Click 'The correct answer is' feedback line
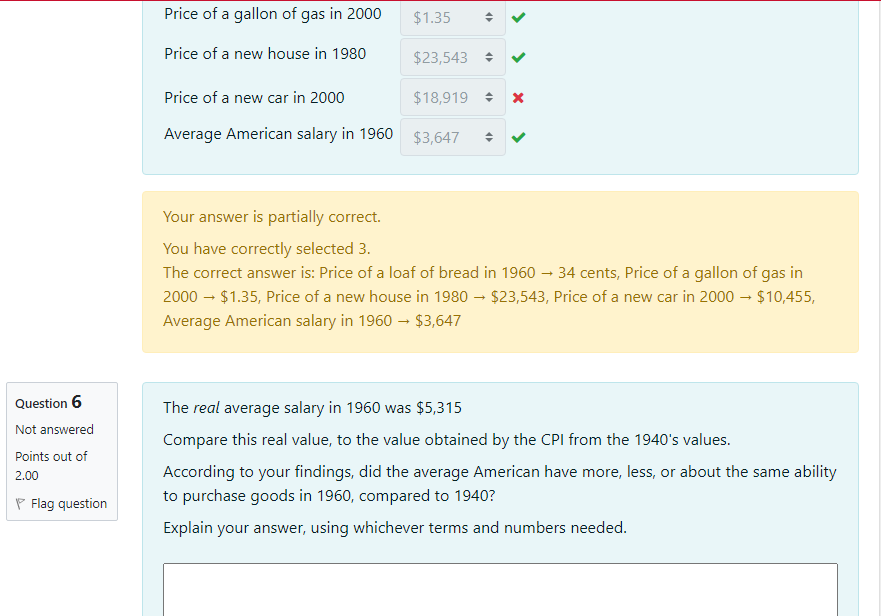Screen dimensions: 881x616 tap(489, 297)
